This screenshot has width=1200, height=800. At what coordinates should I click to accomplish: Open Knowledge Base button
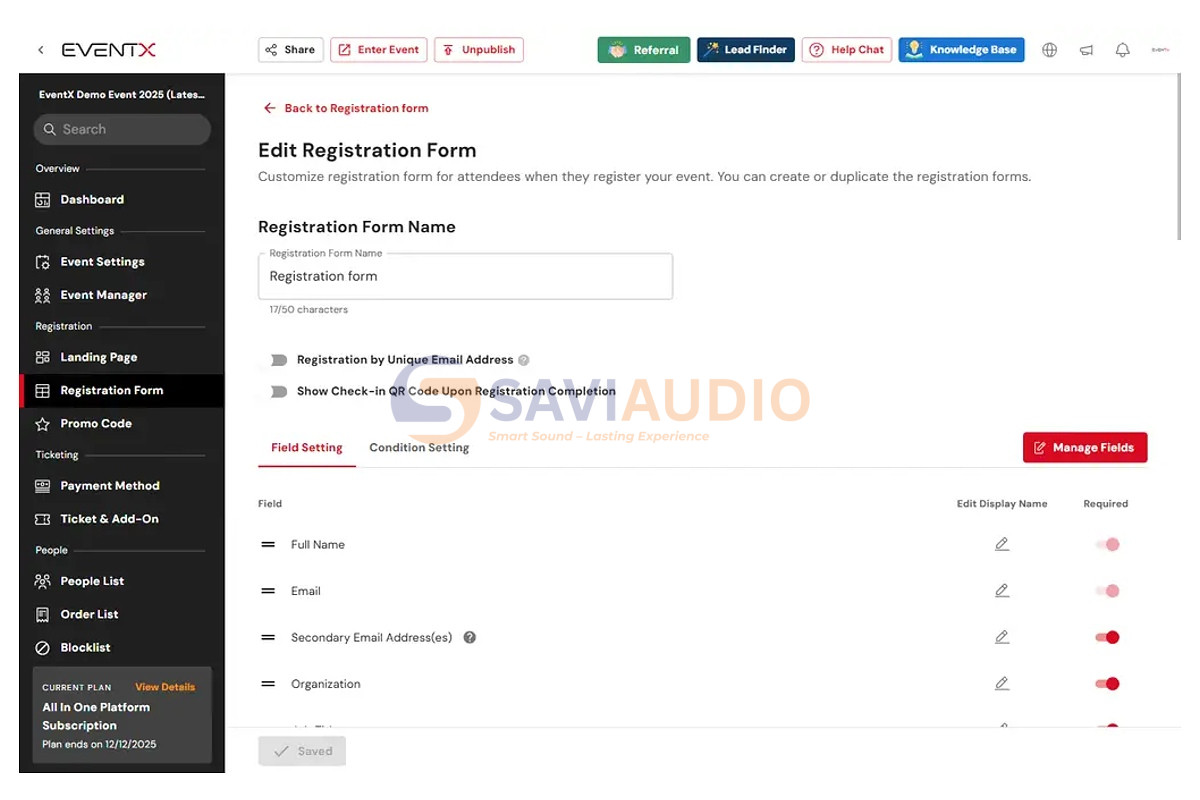[961, 50]
